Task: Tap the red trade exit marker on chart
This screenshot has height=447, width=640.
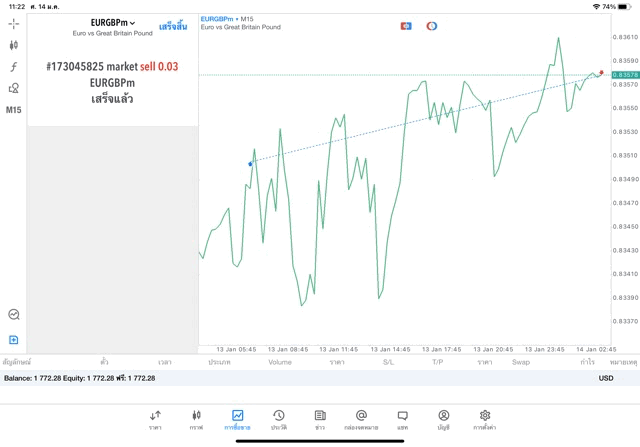Action: pos(601,72)
